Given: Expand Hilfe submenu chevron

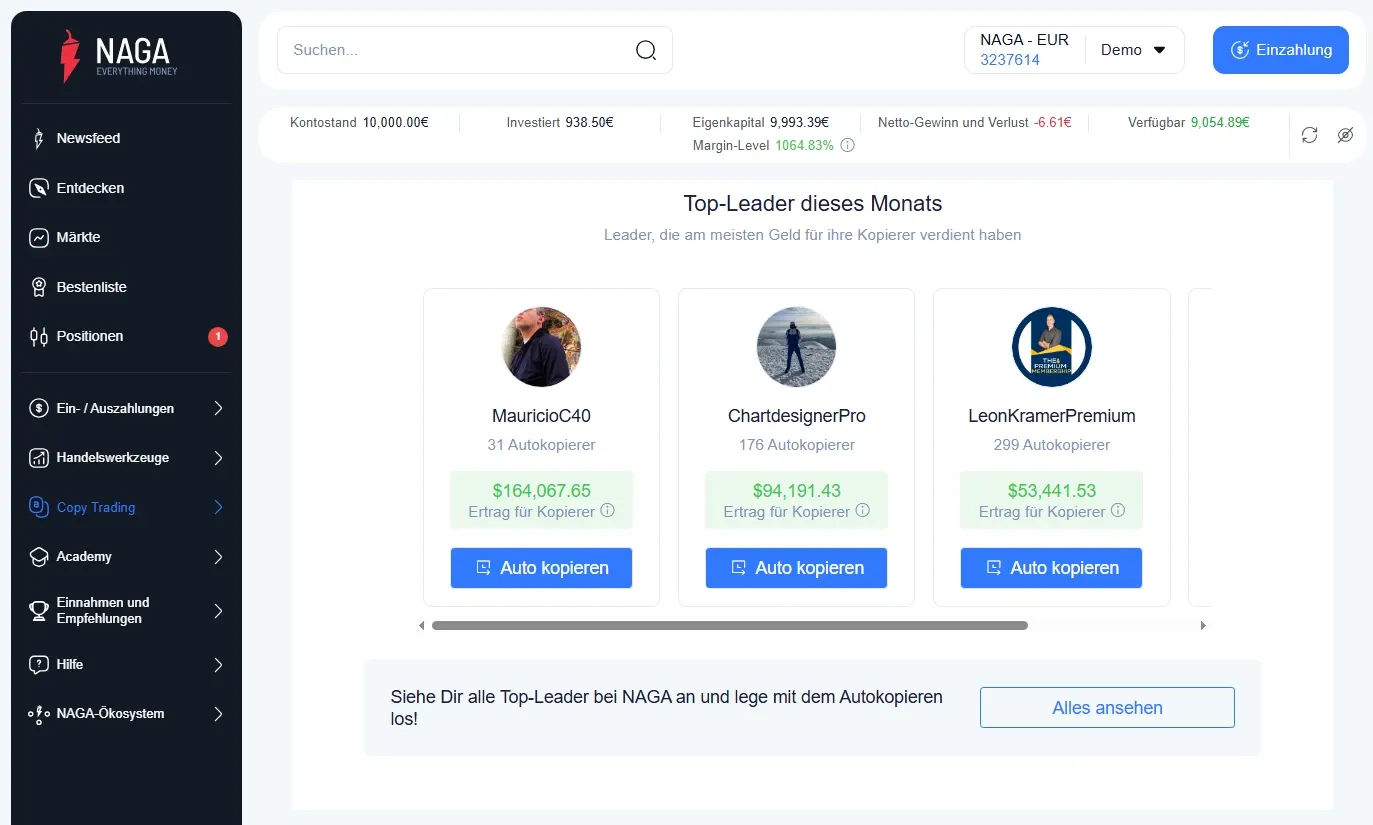Looking at the screenshot, I should click(219, 665).
